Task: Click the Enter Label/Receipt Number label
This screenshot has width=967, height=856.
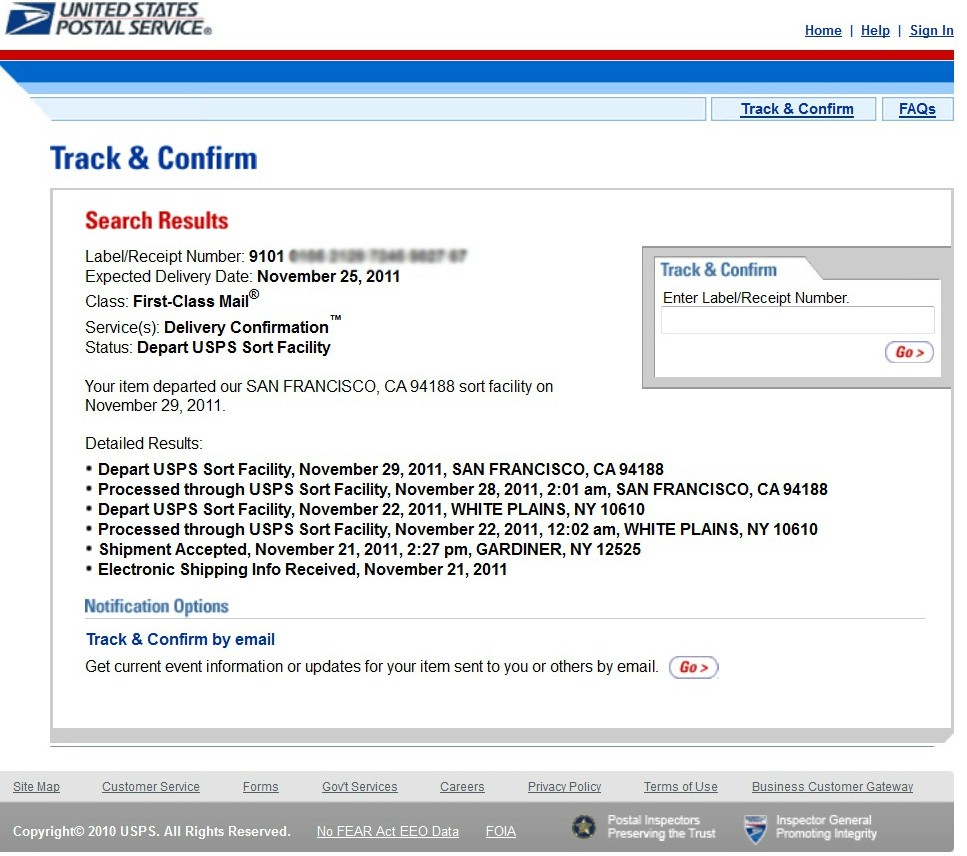Action: point(755,298)
